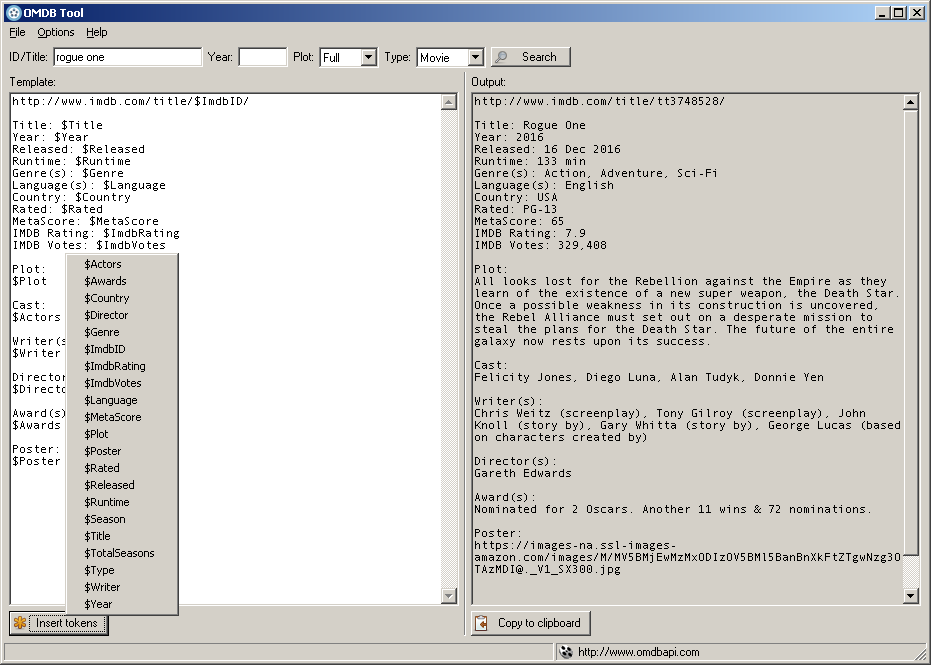Screen dimensions: 931x665
Task: Choose $Year from the token menu
Action: (x=122, y=604)
